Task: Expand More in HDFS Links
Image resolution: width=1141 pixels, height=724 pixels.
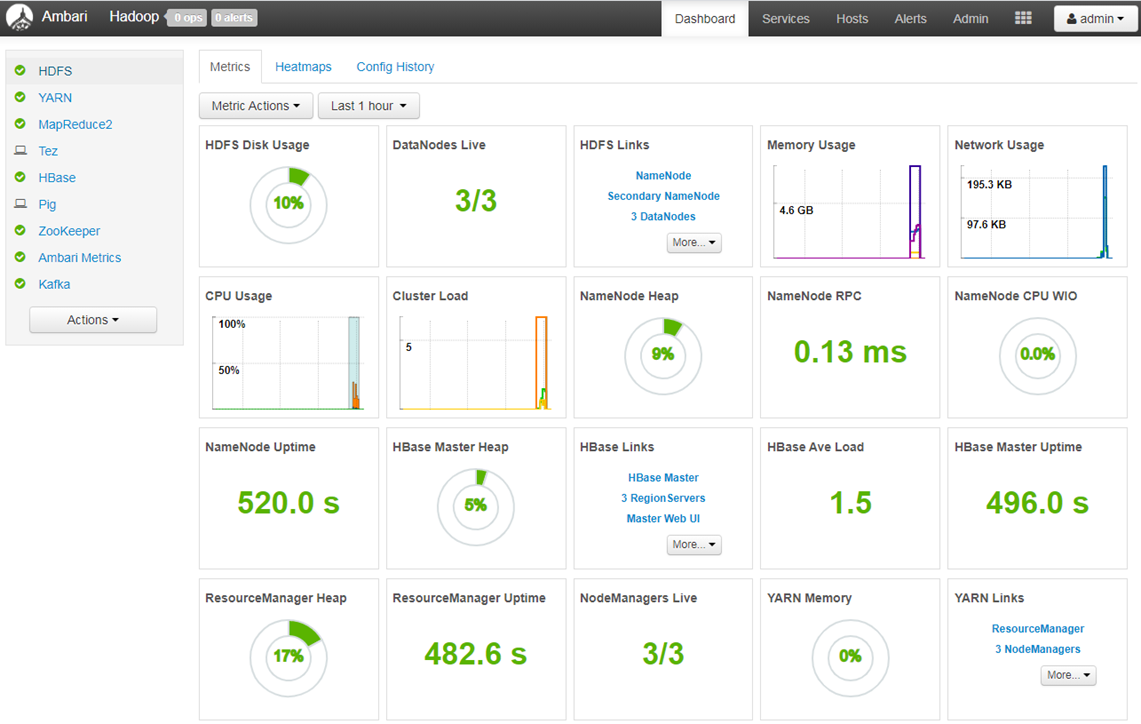Action: pyautogui.click(x=694, y=242)
